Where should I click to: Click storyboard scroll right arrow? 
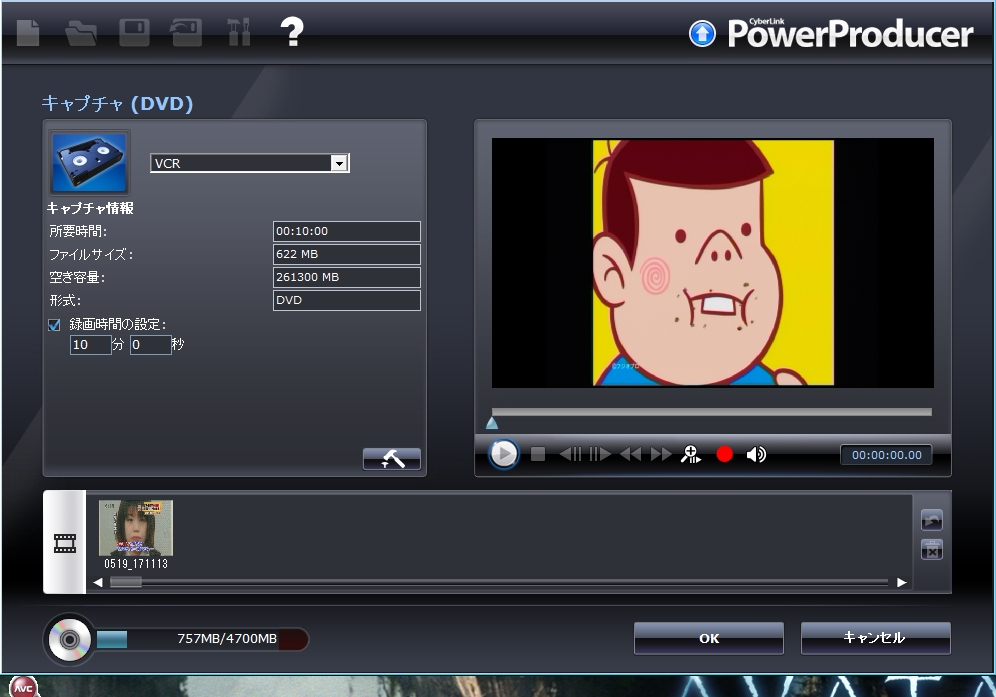tap(901, 582)
